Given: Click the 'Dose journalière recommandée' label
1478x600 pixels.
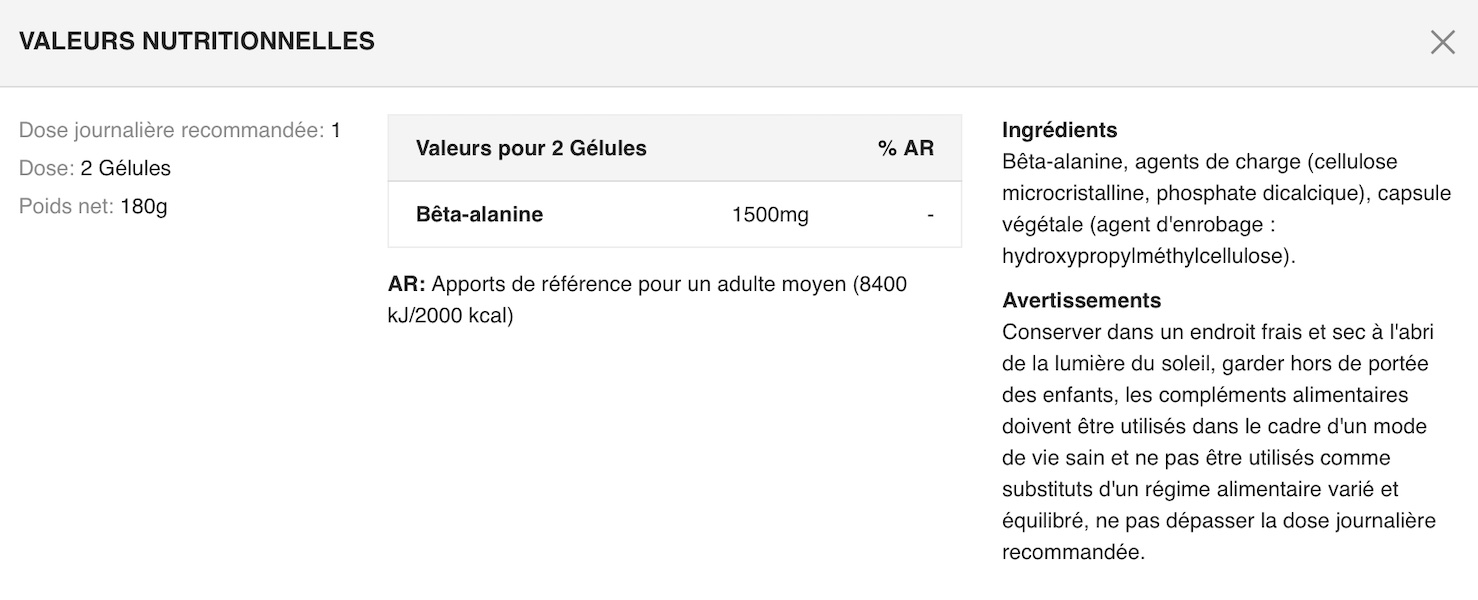Looking at the screenshot, I should pyautogui.click(x=171, y=130).
